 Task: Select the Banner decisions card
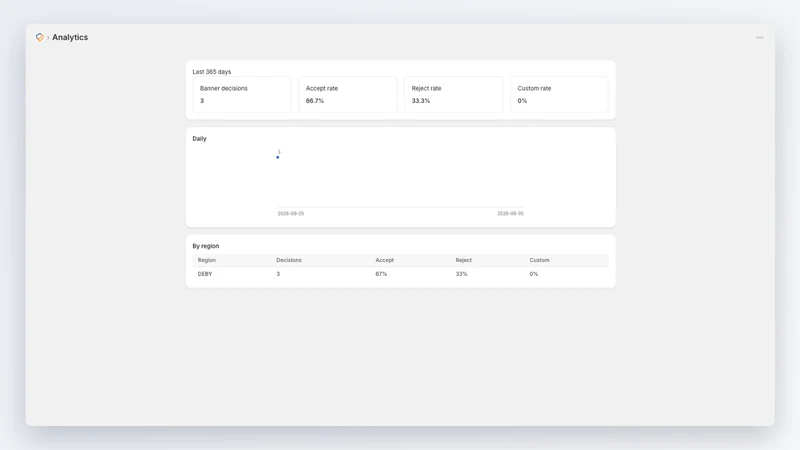pos(242,94)
